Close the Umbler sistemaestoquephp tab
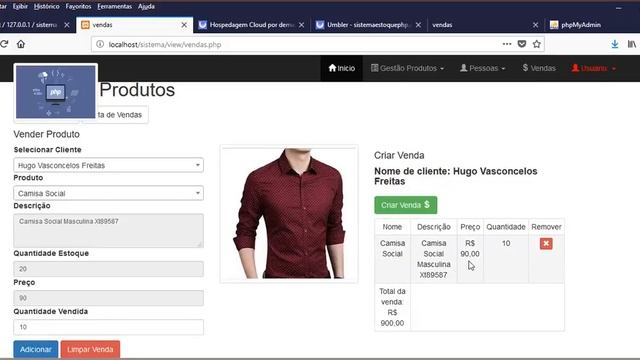The width and height of the screenshot is (640, 360). [x=418, y=25]
